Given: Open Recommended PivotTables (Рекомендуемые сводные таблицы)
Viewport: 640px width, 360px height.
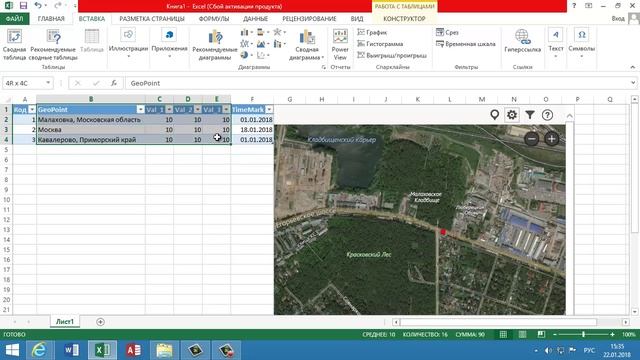Looking at the screenshot, I should 53,45.
